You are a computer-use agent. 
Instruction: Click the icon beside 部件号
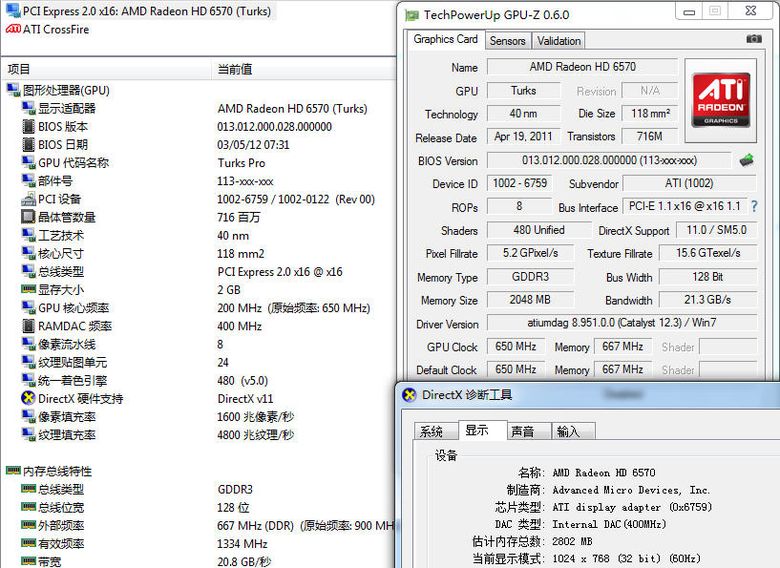28,181
